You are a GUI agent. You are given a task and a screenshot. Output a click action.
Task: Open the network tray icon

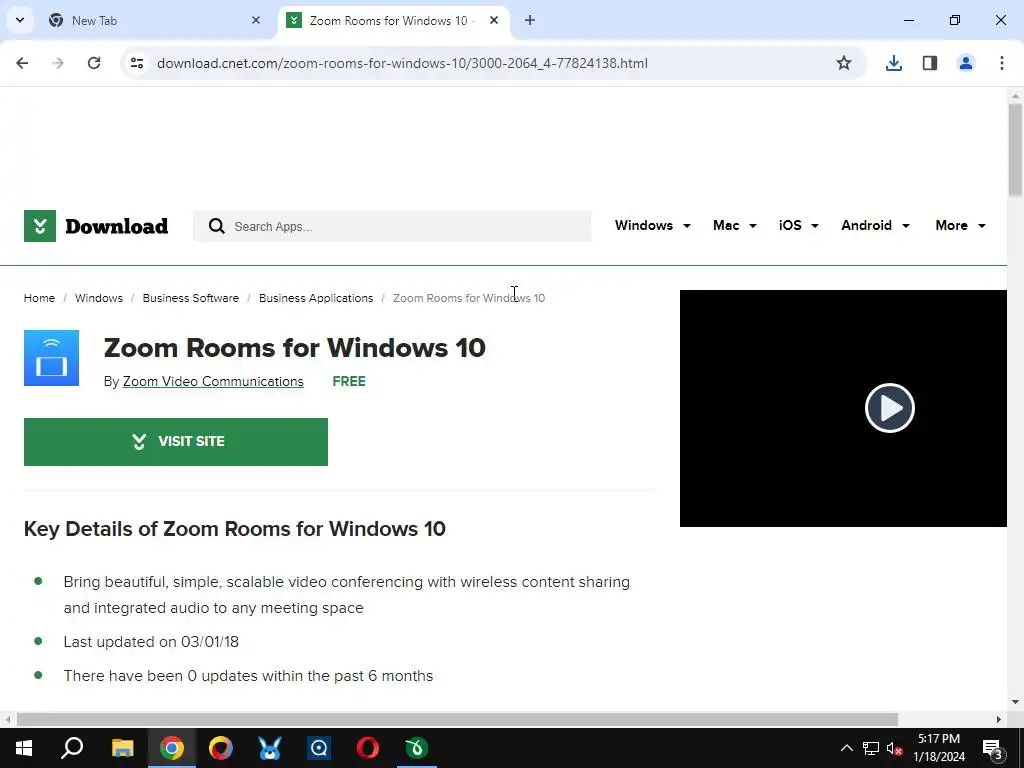tap(871, 748)
